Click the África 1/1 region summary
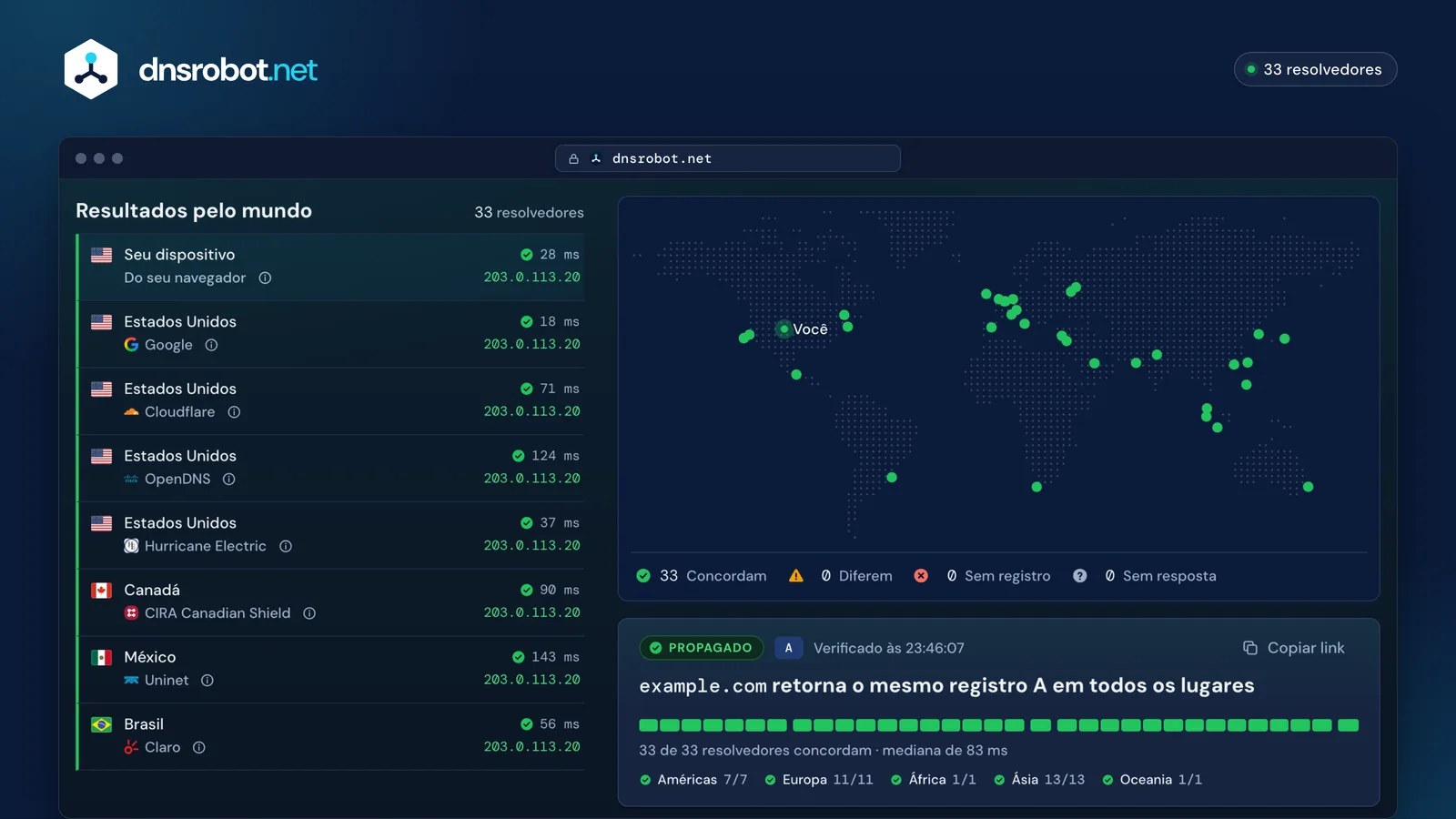Image resolution: width=1456 pixels, height=819 pixels. pyautogui.click(x=933, y=780)
